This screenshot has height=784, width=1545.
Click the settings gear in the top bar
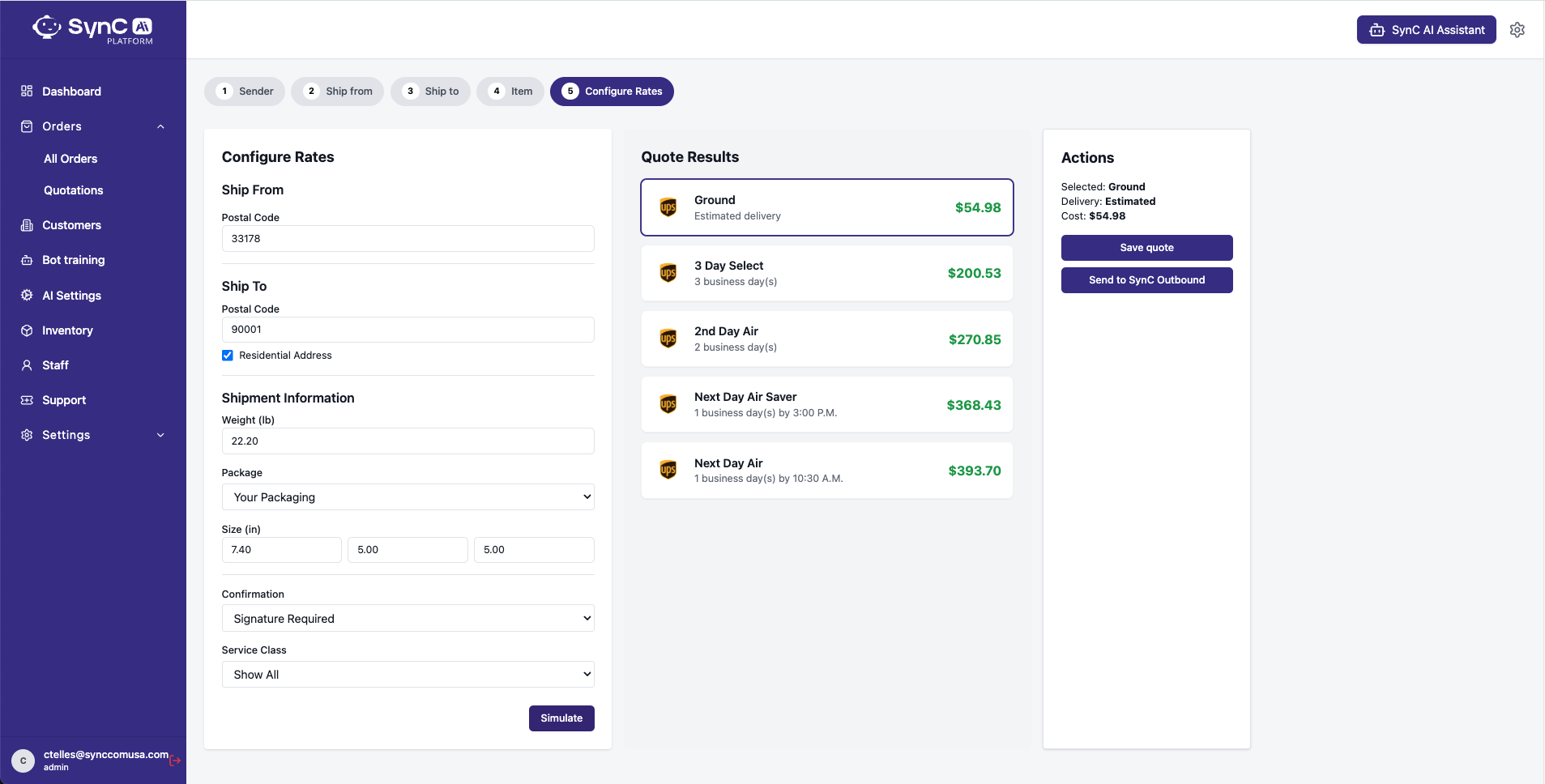(x=1517, y=29)
